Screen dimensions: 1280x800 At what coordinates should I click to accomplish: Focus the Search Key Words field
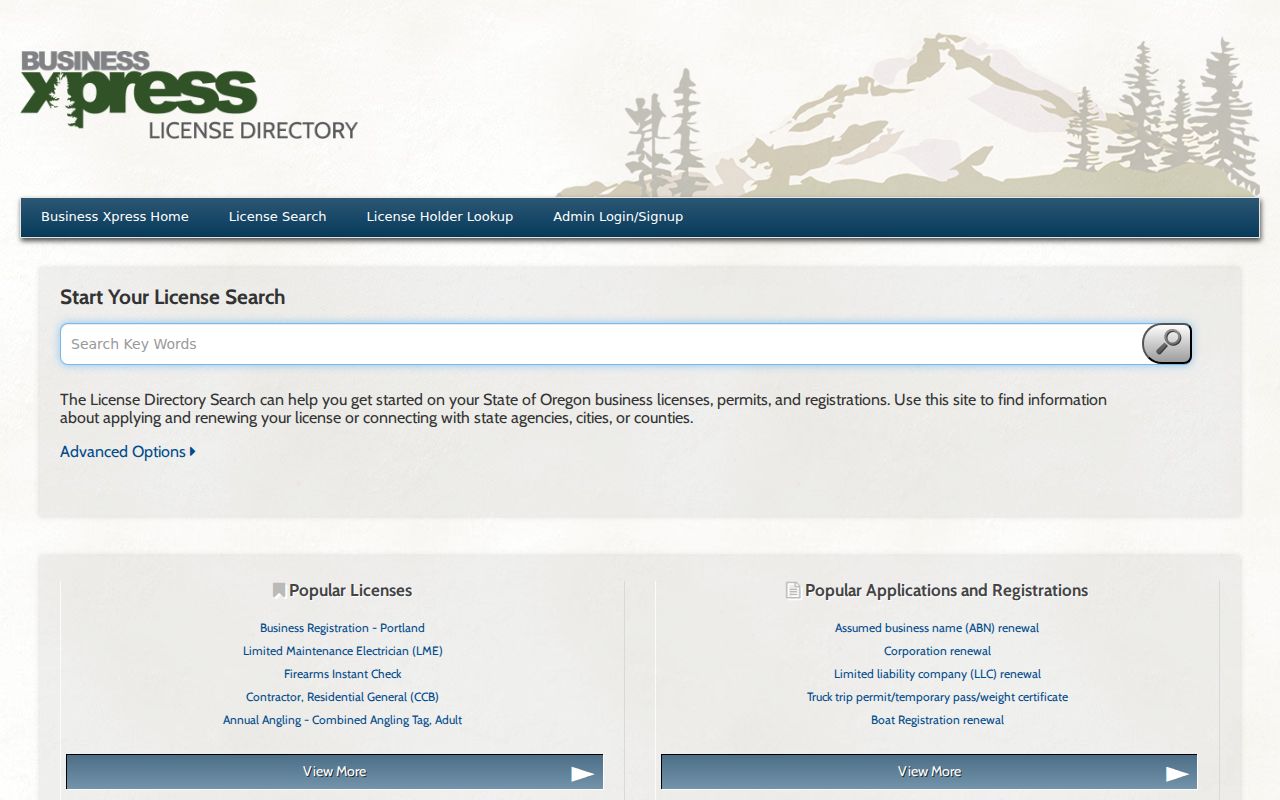click(601, 344)
